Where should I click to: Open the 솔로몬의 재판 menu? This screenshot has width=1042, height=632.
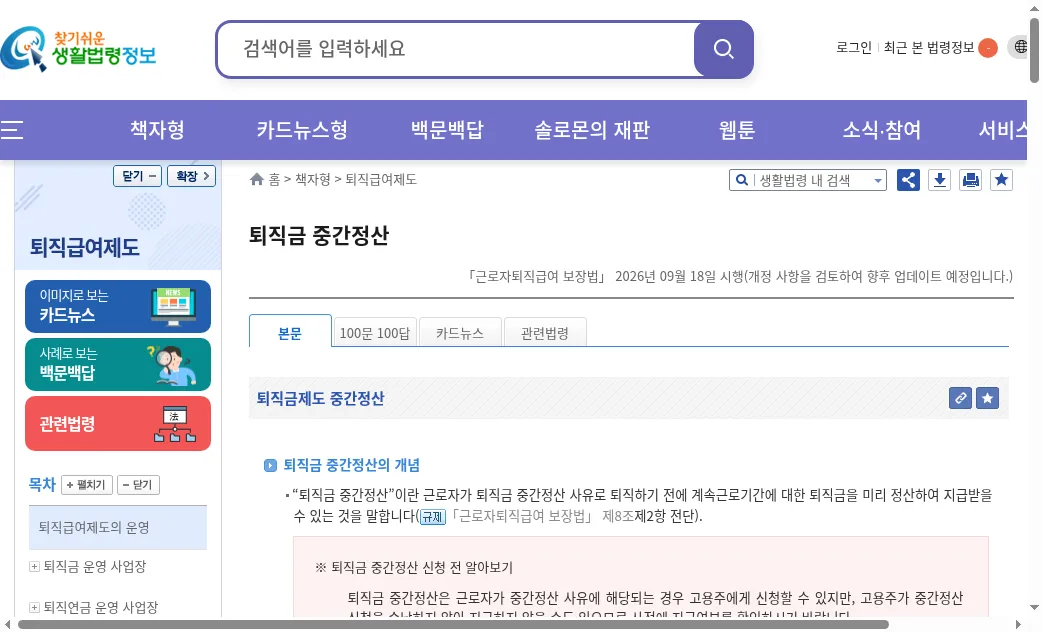(592, 130)
